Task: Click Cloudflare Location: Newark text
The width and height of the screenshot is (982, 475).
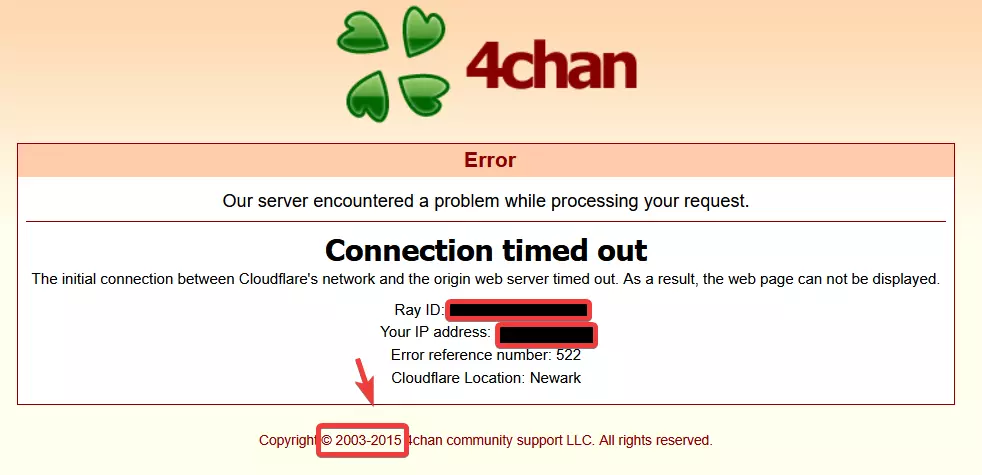Action: [x=486, y=378]
